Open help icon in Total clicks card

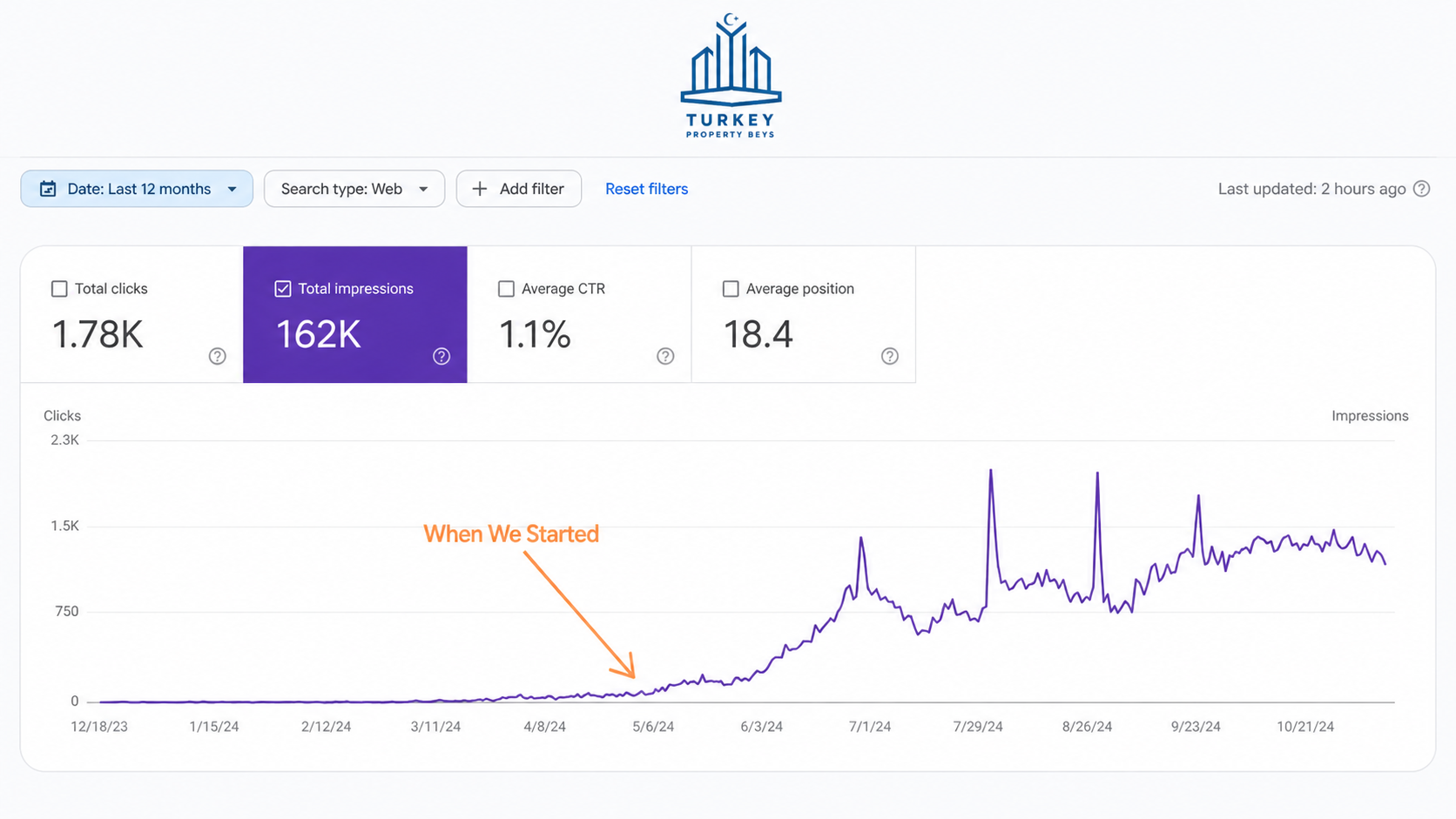point(218,356)
